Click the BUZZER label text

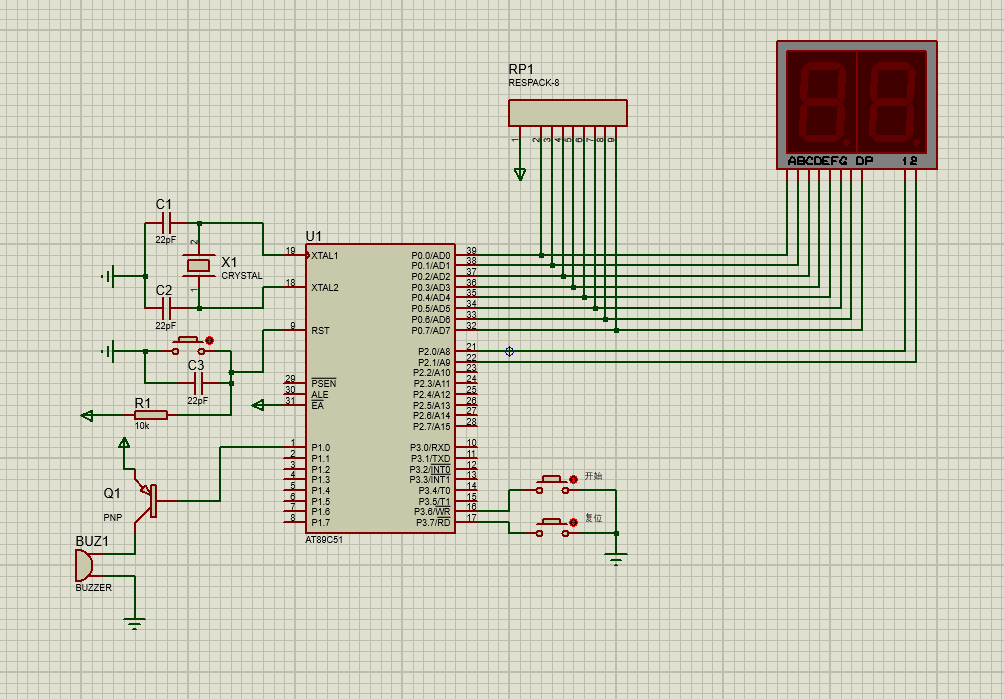(93, 588)
